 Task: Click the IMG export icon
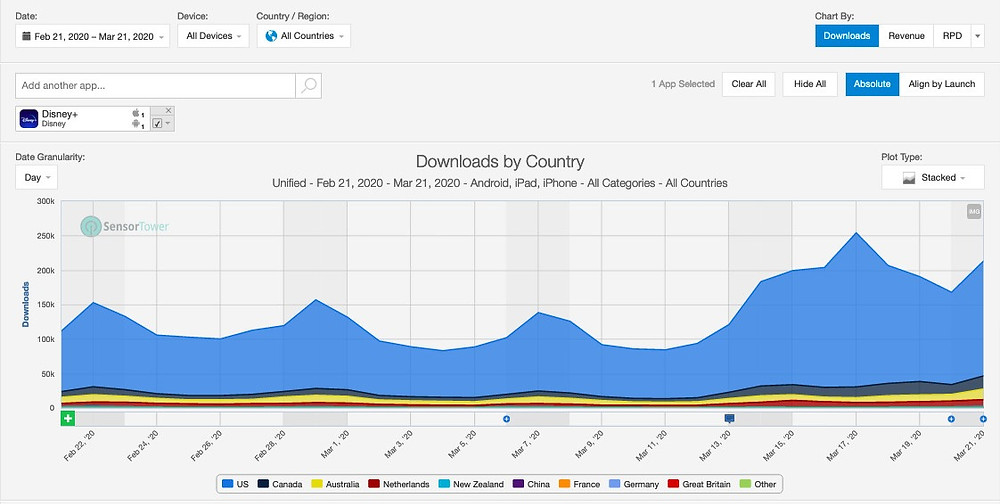(x=974, y=212)
